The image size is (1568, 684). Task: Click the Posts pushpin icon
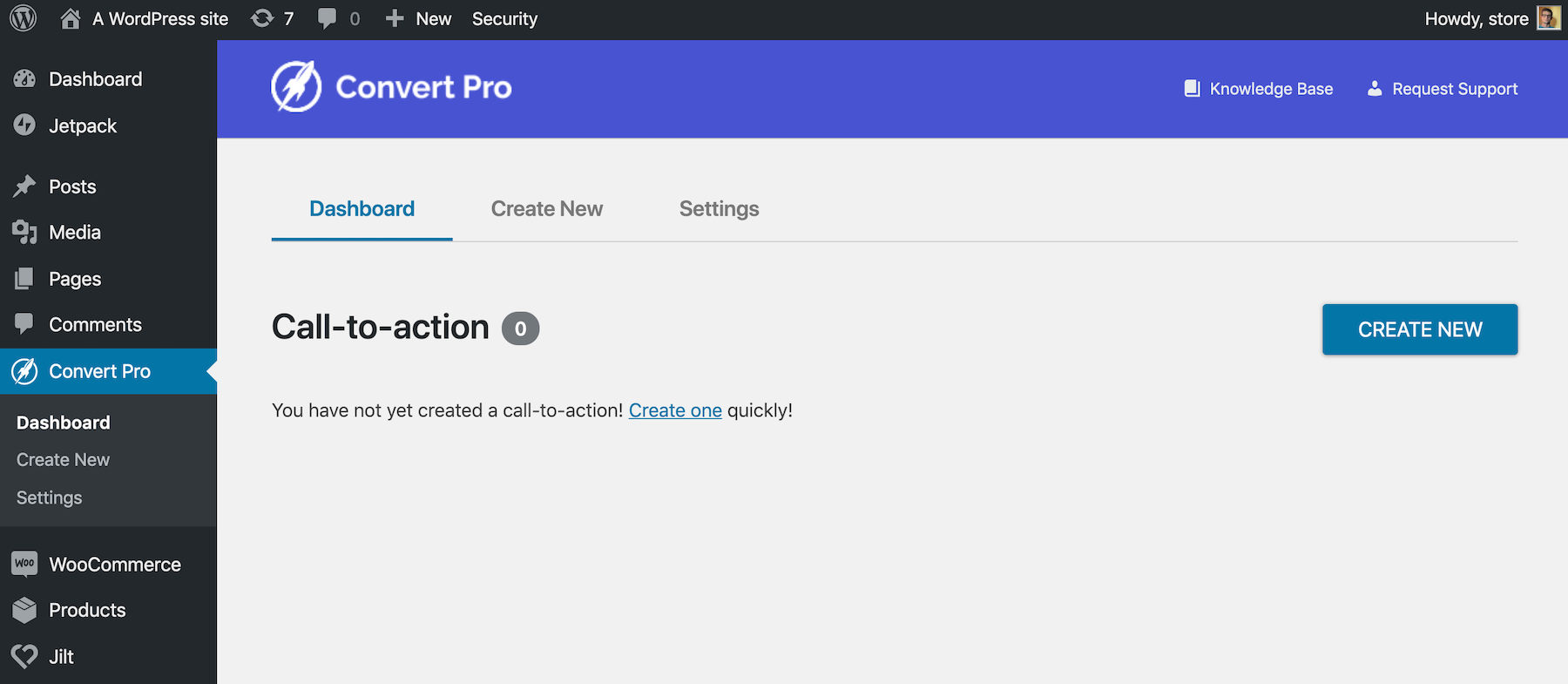[x=24, y=186]
